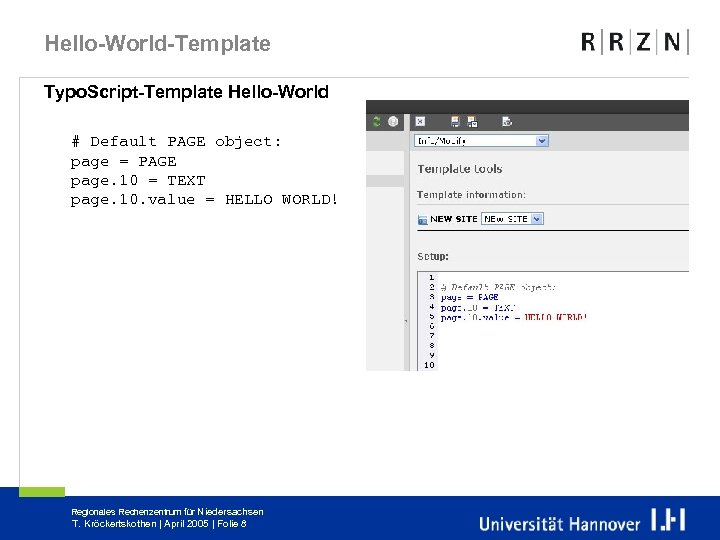The height and width of the screenshot is (540, 720).
Task: Click 'page.10 = TEXT' in the slide code
Action: coord(138,180)
